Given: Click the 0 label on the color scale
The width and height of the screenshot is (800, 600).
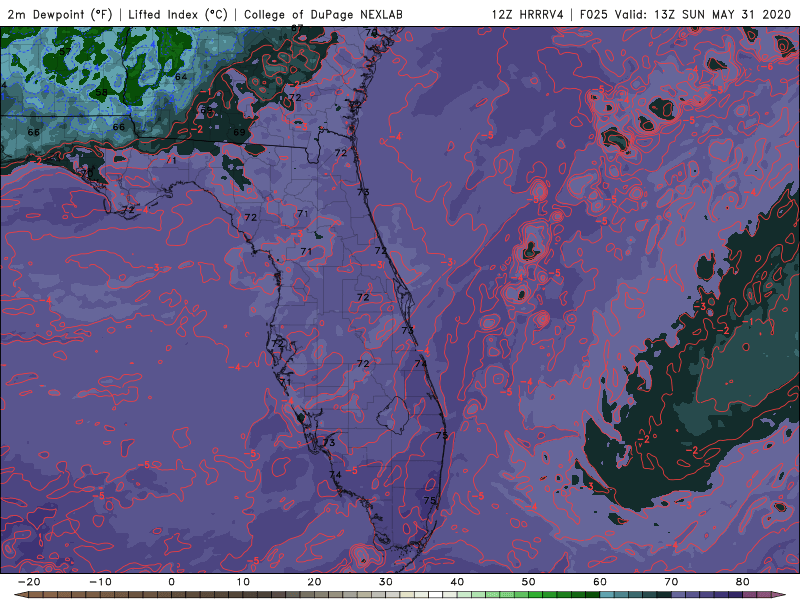Looking at the screenshot, I should [171, 582].
